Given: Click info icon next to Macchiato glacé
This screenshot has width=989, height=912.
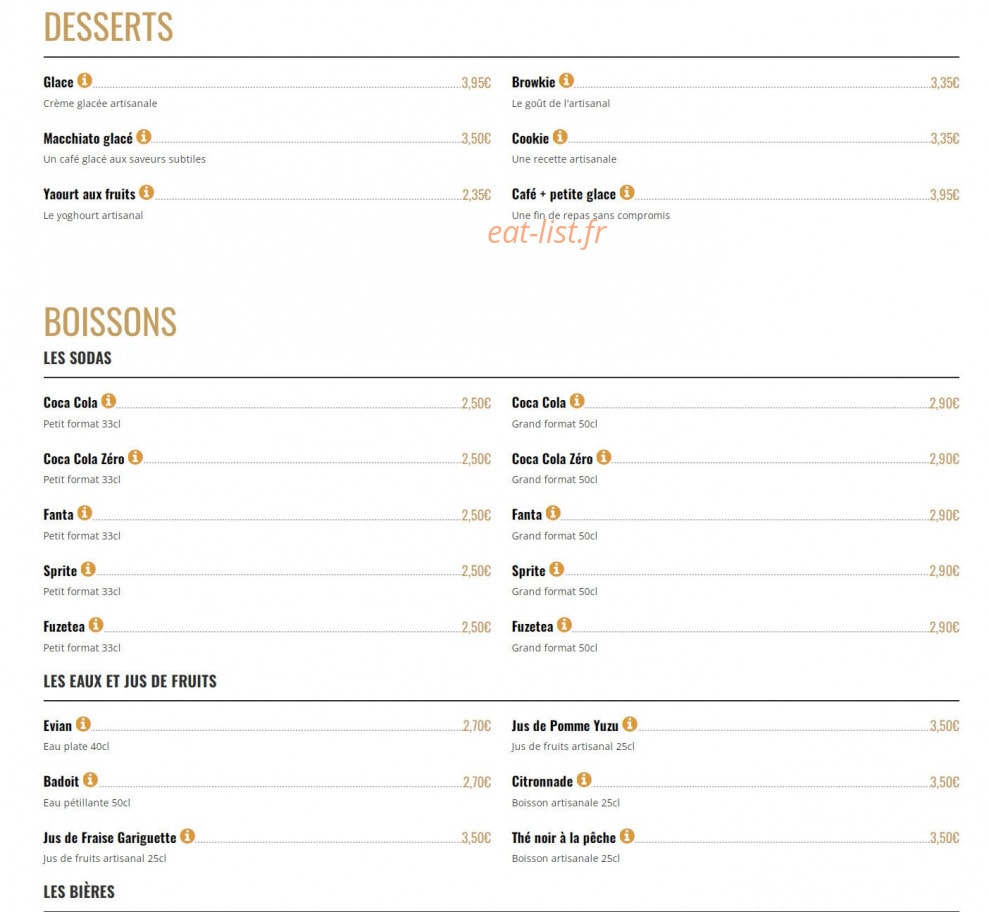Looking at the screenshot, I should (144, 137).
